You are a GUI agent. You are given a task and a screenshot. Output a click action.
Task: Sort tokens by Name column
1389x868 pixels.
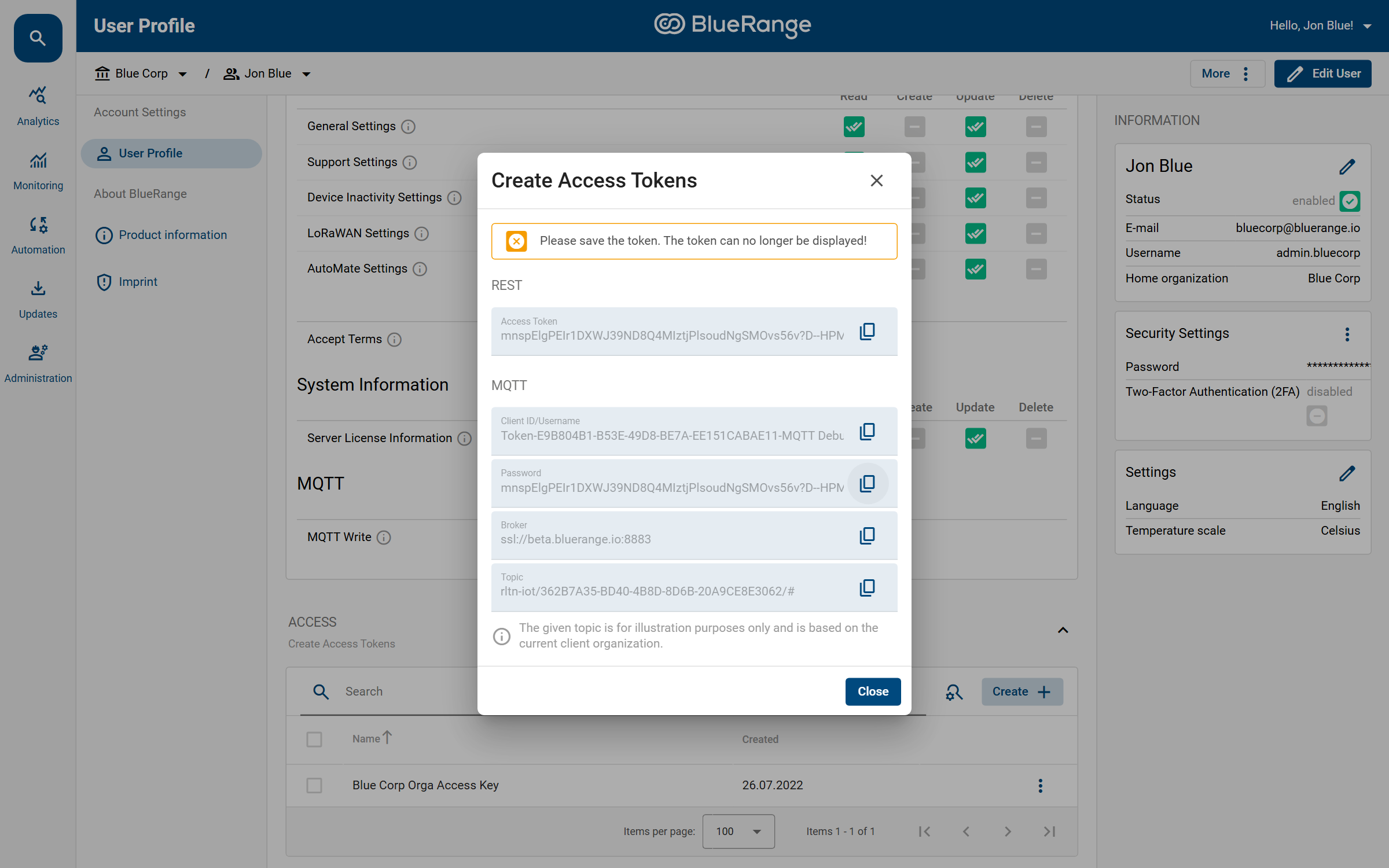tap(372, 739)
